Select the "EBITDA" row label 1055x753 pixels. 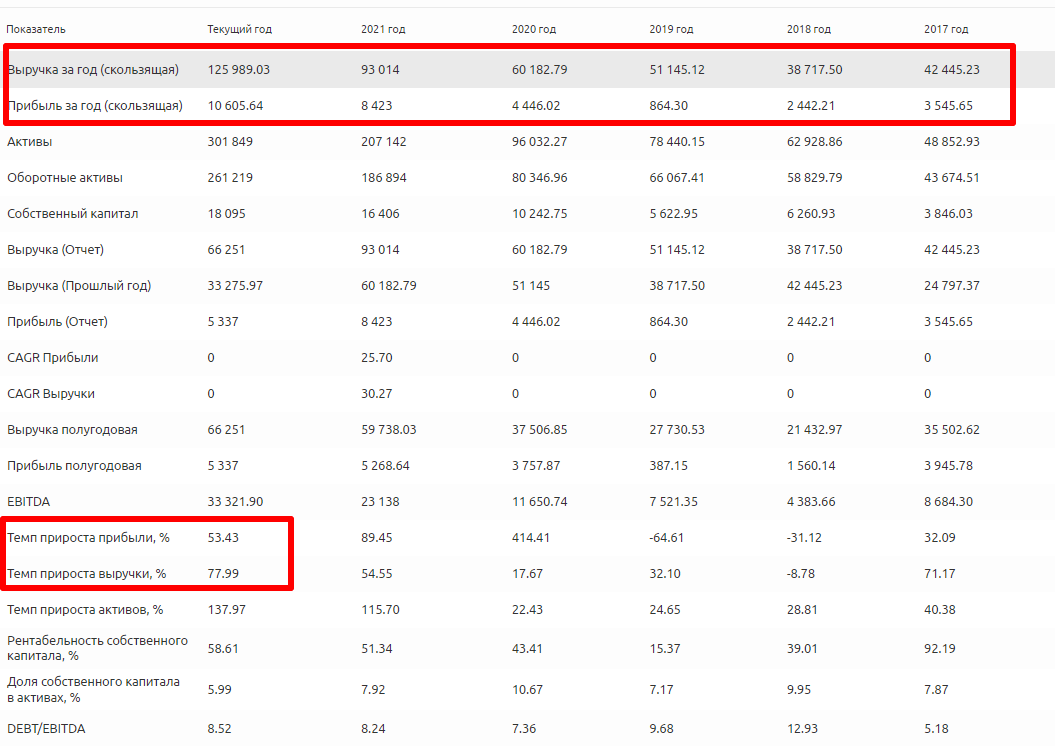(x=27, y=502)
